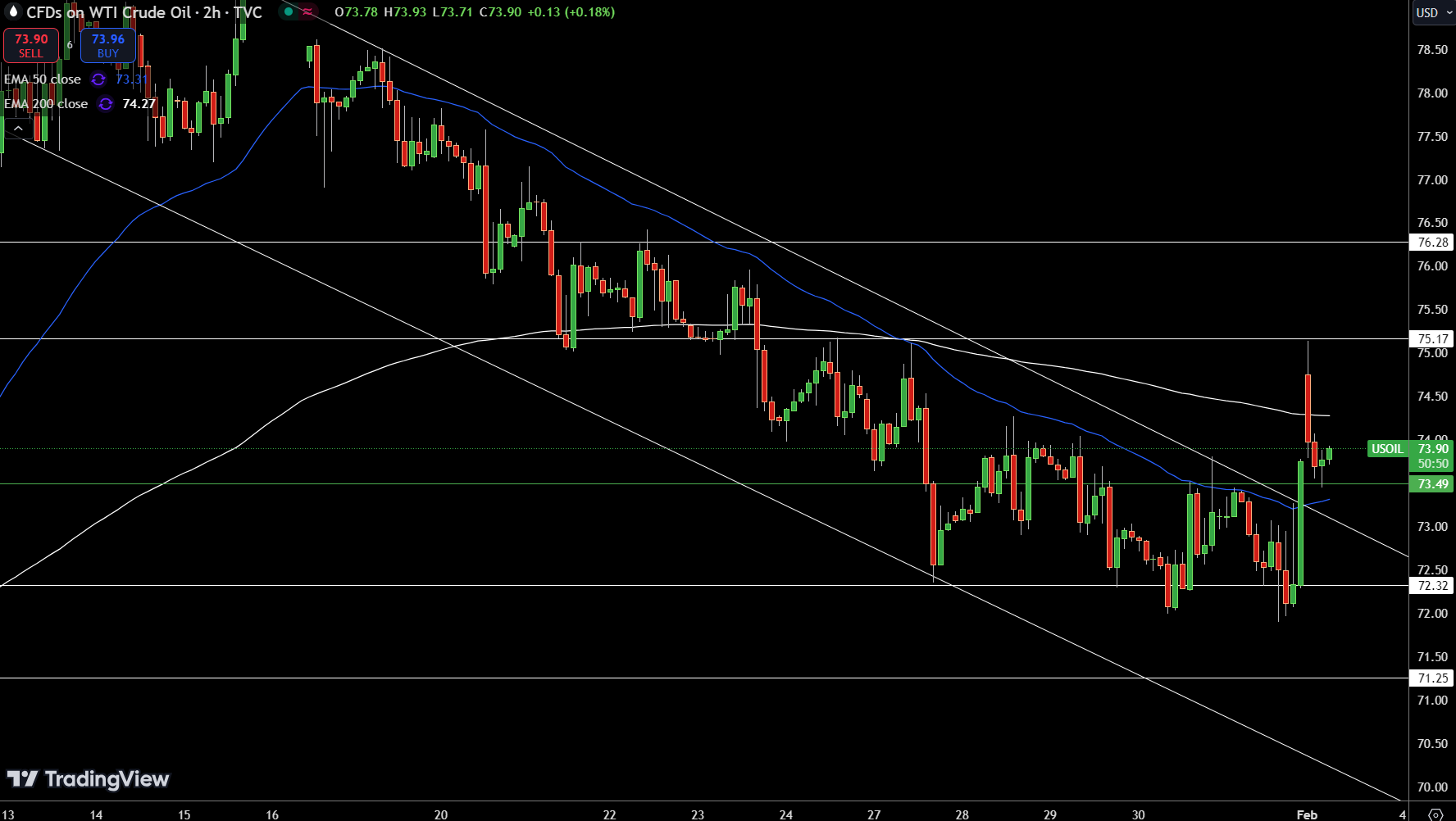Click the 75.17 horizontal line price label

pos(1432,338)
